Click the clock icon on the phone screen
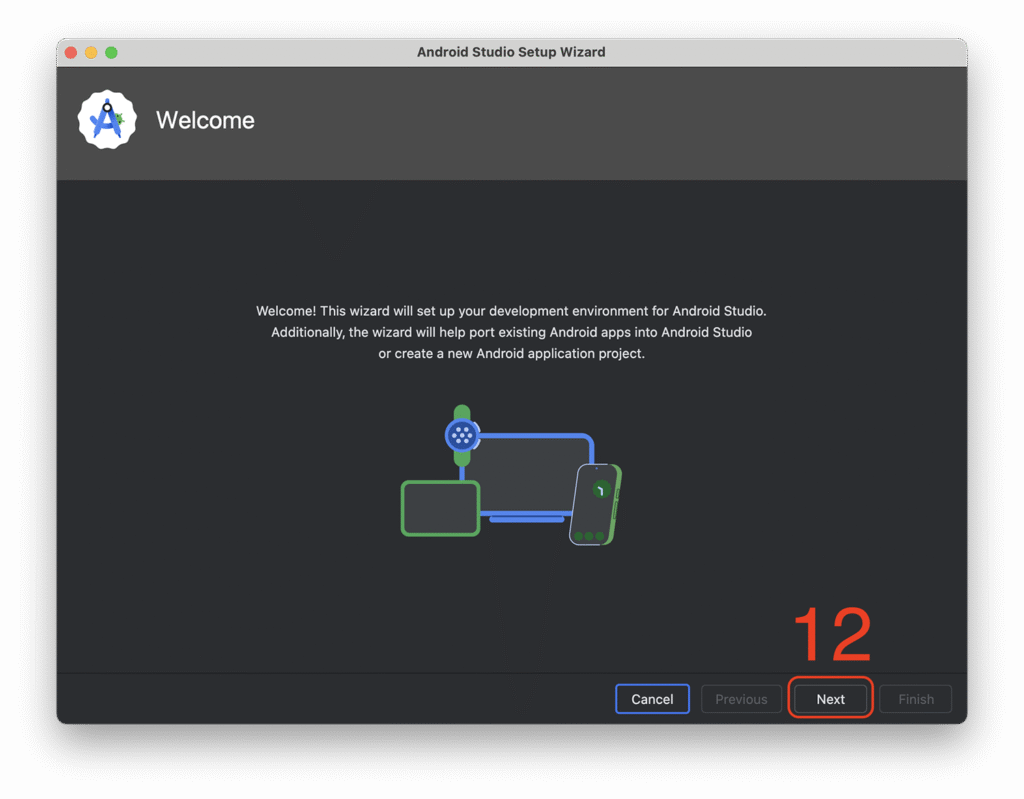 point(601,490)
